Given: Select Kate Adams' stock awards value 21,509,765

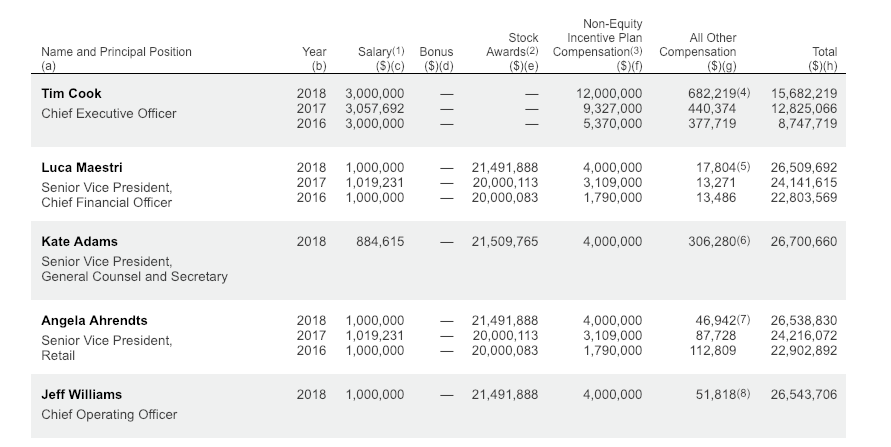Looking at the screenshot, I should coord(504,242).
